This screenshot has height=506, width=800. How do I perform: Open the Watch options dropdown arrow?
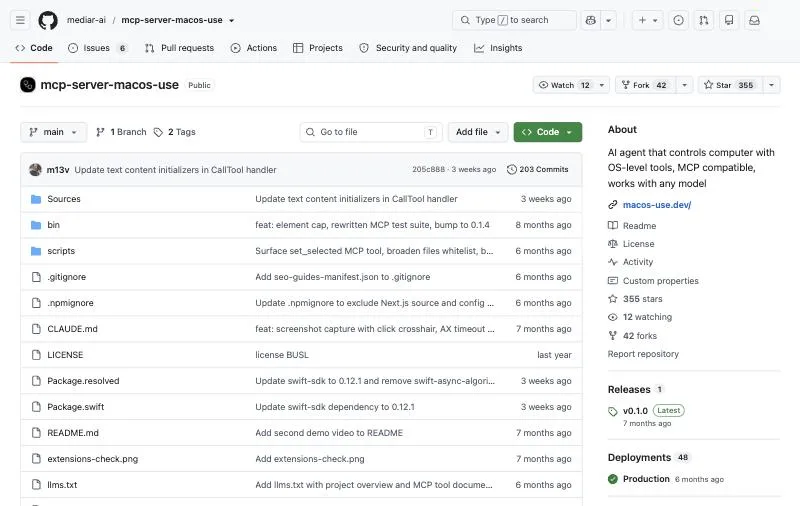[602, 85]
